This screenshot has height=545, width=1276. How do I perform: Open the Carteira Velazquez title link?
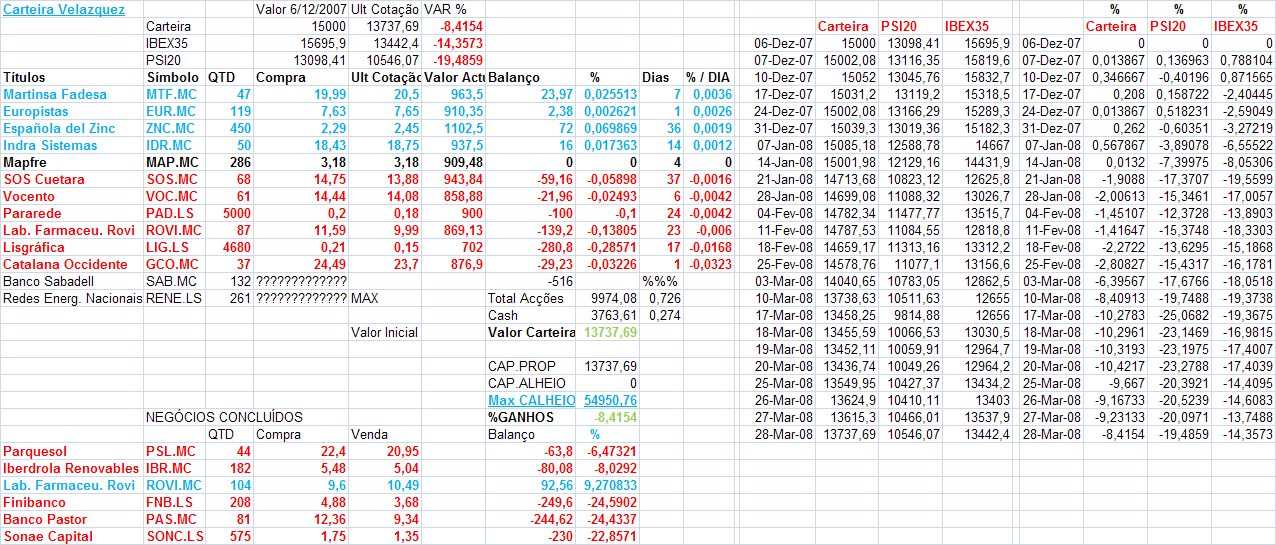(63, 10)
